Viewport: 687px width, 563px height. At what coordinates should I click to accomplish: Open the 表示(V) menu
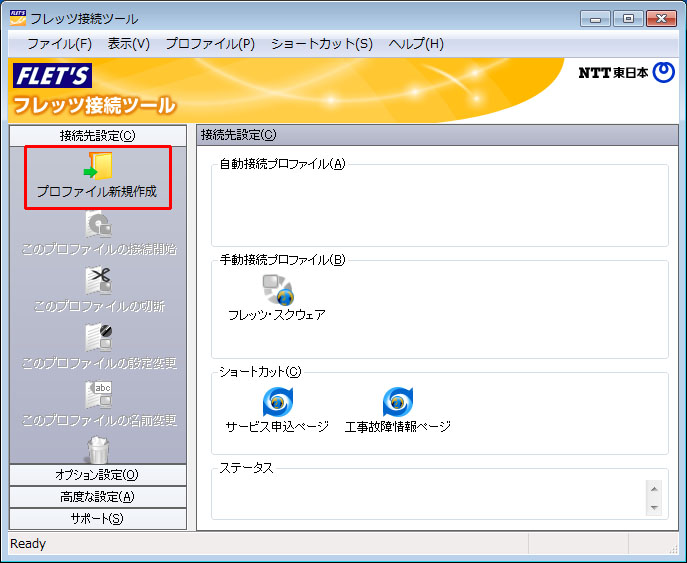click(x=129, y=44)
